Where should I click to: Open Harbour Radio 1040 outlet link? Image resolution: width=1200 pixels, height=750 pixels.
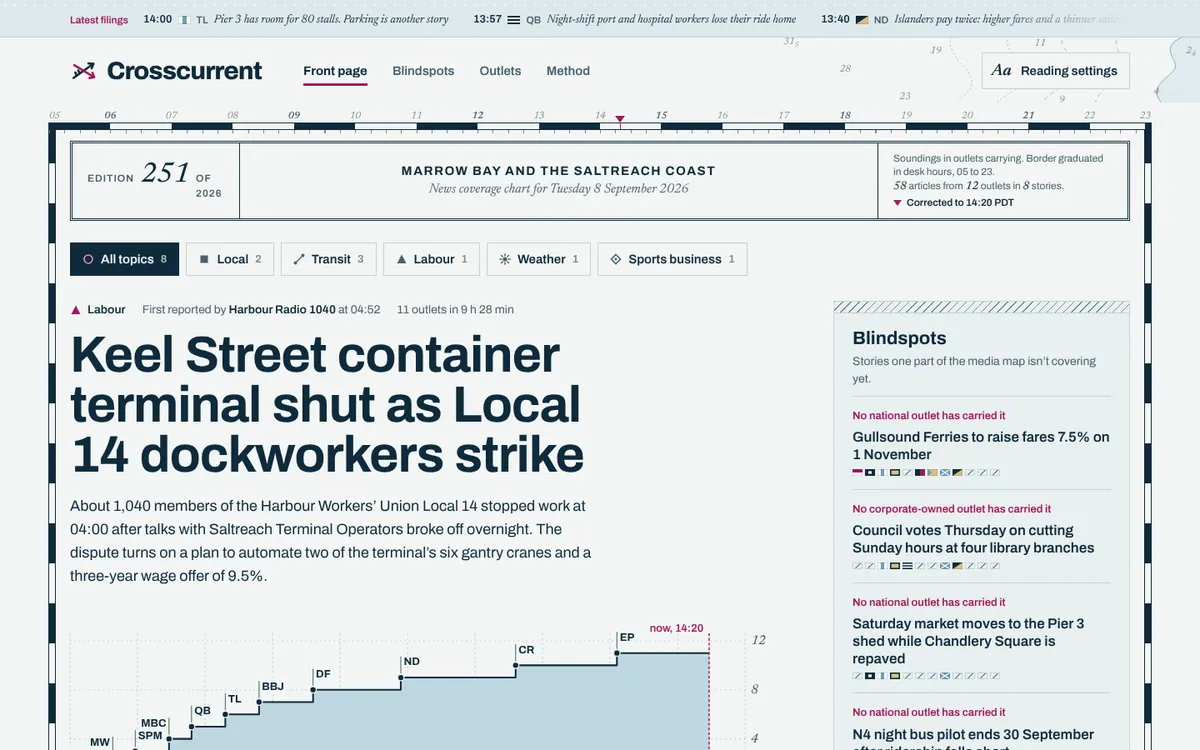(x=282, y=310)
